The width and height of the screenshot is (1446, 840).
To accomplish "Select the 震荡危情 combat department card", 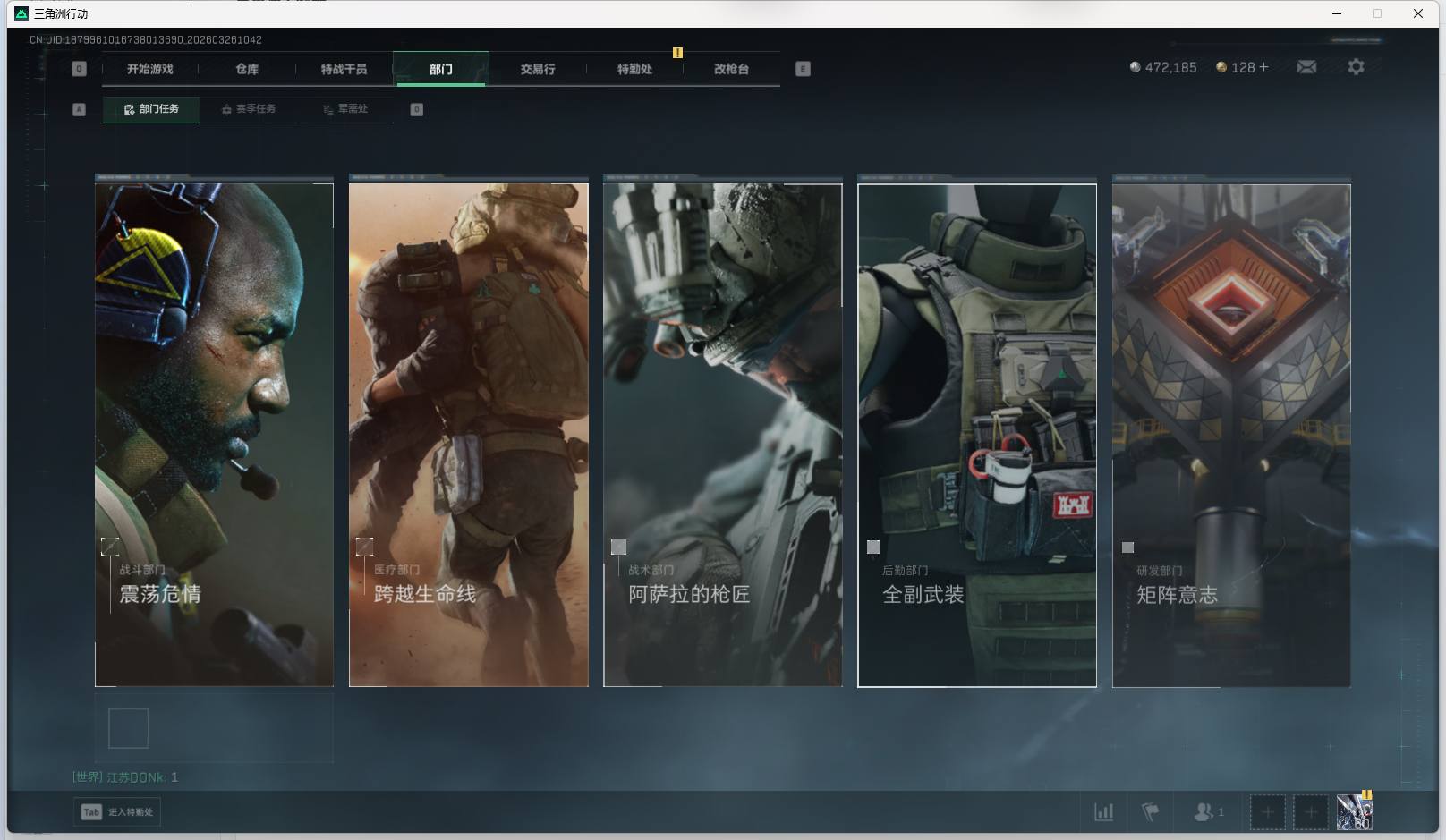I will (214, 435).
